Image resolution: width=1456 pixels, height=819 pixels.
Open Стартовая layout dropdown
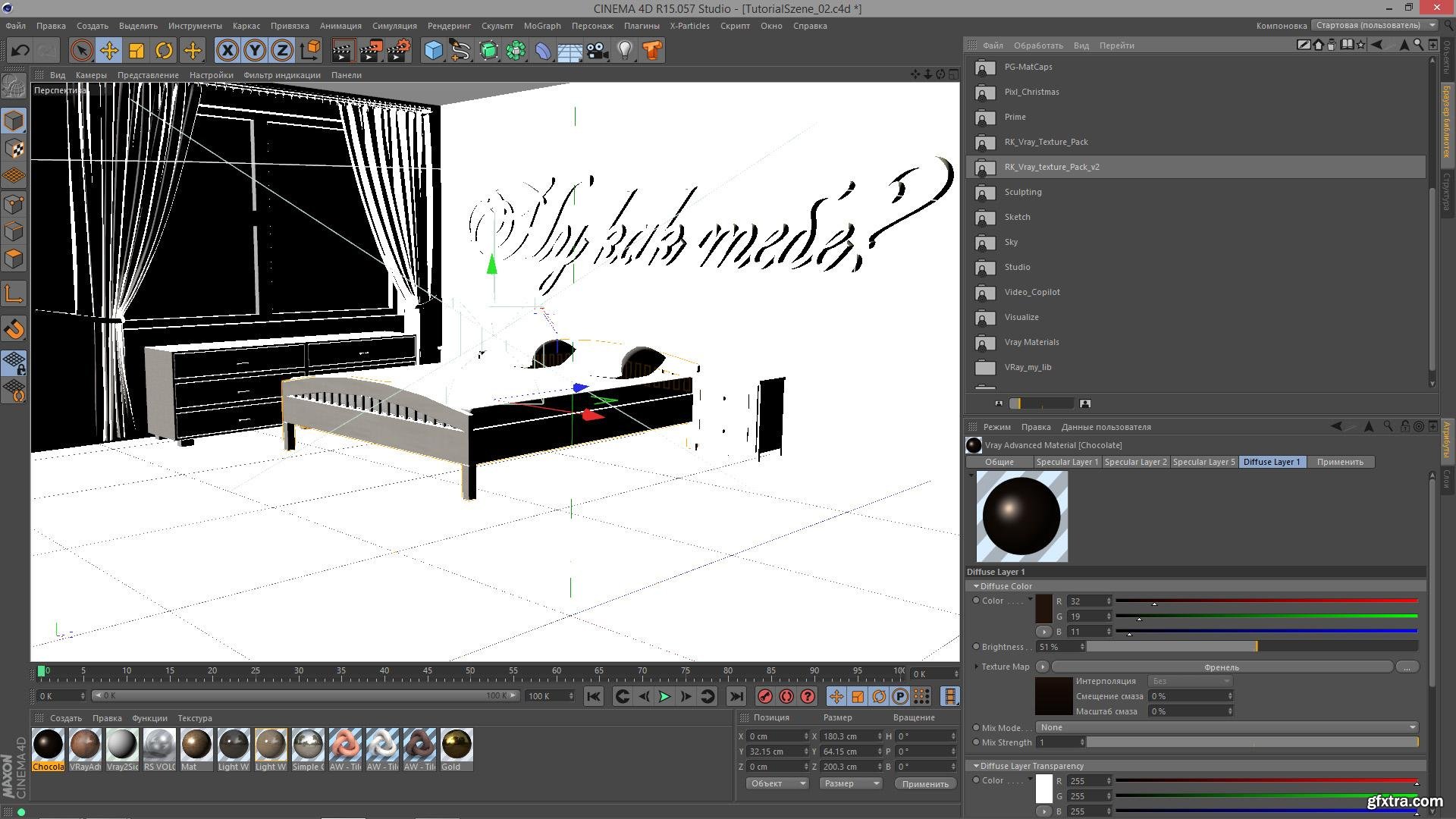pyautogui.click(x=1374, y=25)
